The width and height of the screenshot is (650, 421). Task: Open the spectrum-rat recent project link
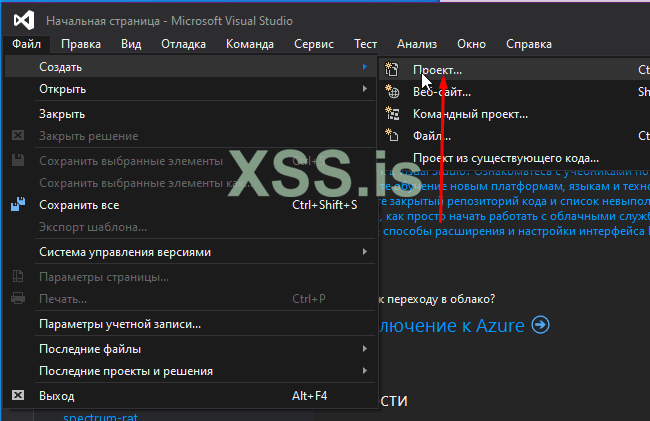click(x=100, y=416)
